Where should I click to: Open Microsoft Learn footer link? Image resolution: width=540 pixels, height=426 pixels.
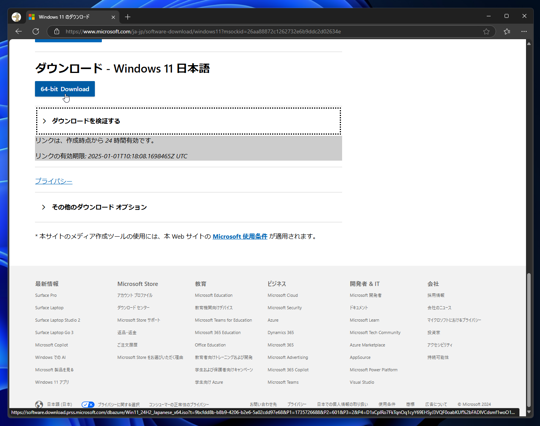364,320
